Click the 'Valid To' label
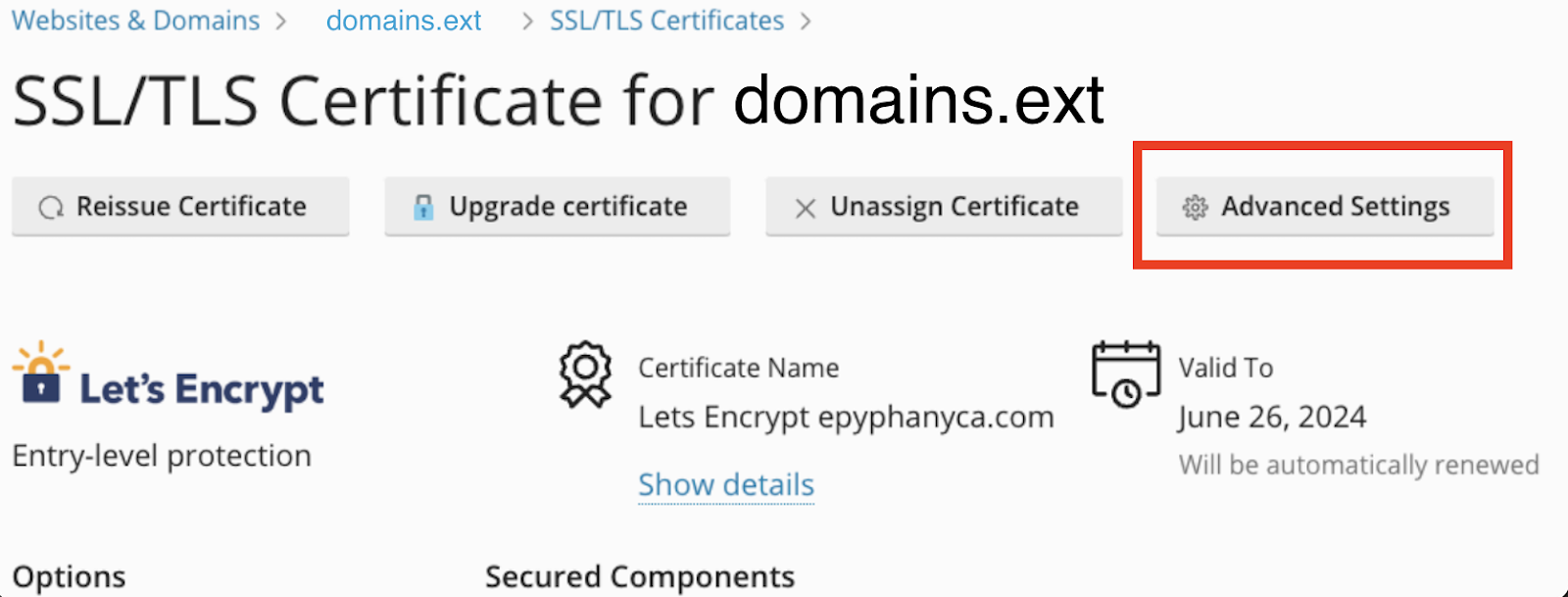This screenshot has width=1568, height=597. click(x=1226, y=368)
